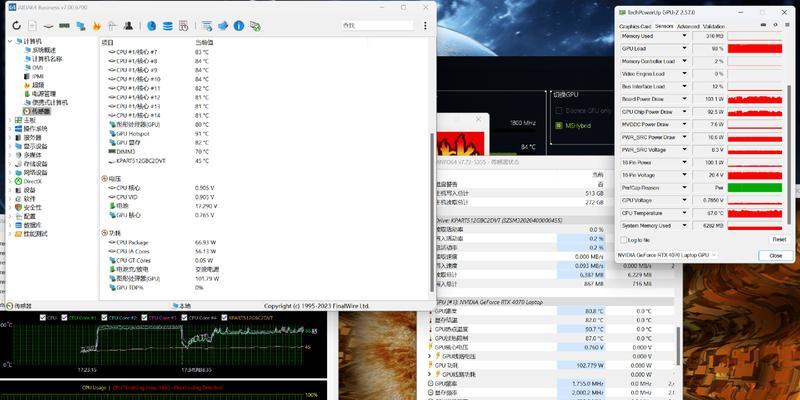Toggle the Discrete GPU only checkbox

pyautogui.click(x=559, y=110)
